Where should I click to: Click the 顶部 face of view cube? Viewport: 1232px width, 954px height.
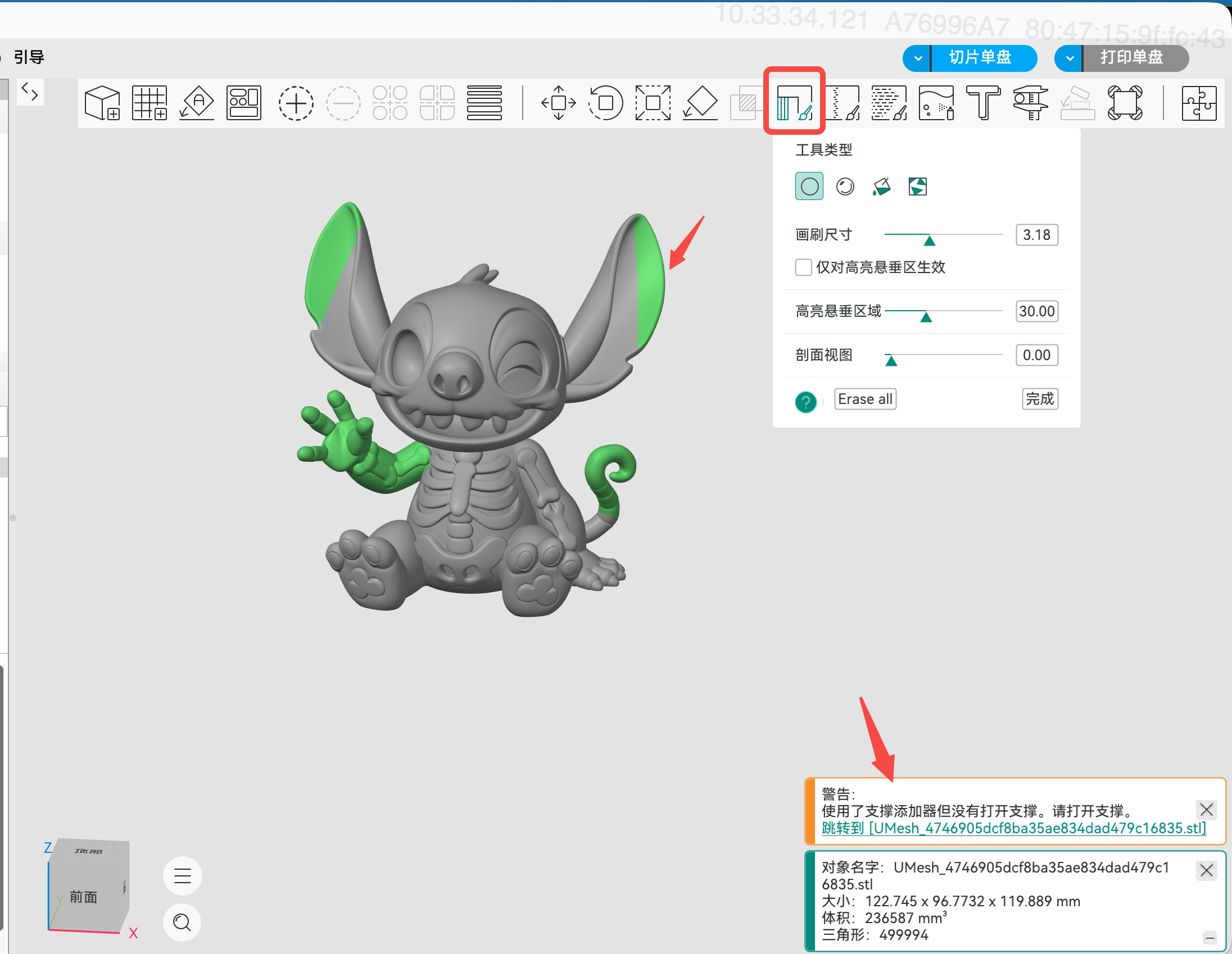[x=89, y=850]
